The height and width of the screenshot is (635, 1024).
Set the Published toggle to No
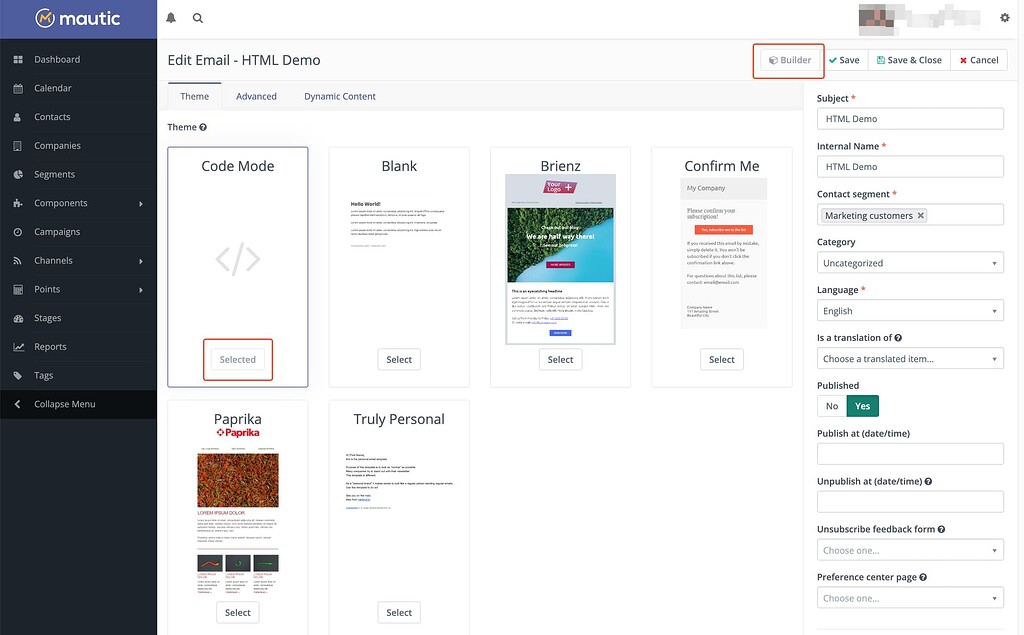[x=831, y=406]
